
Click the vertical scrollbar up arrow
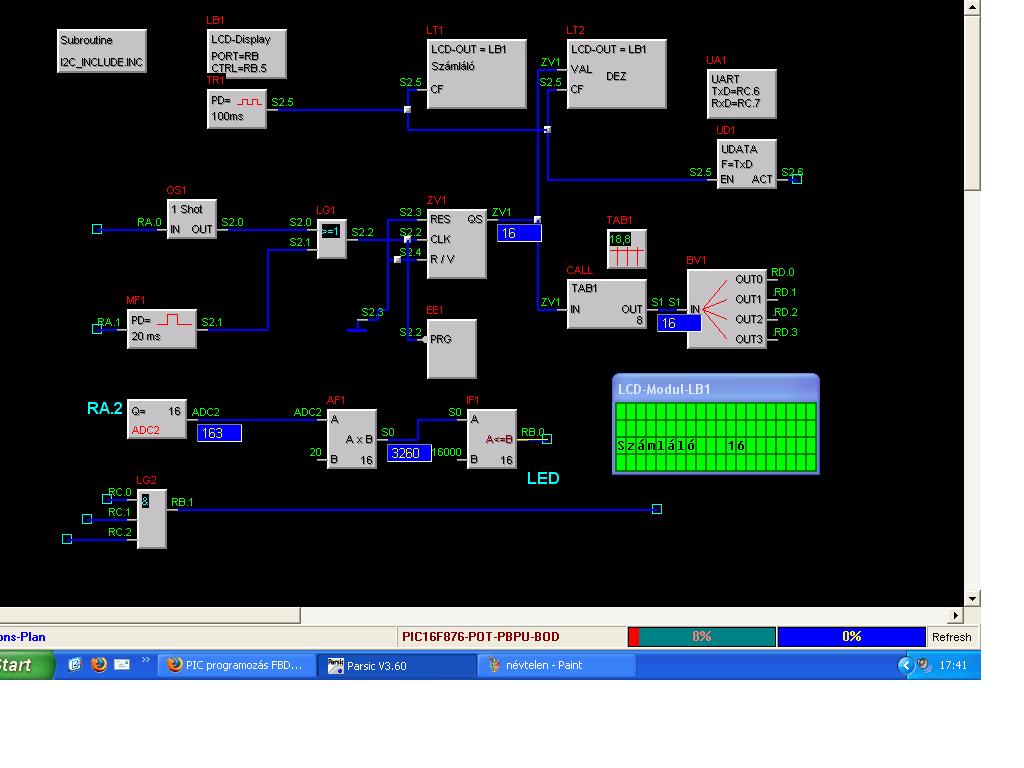(972, 8)
